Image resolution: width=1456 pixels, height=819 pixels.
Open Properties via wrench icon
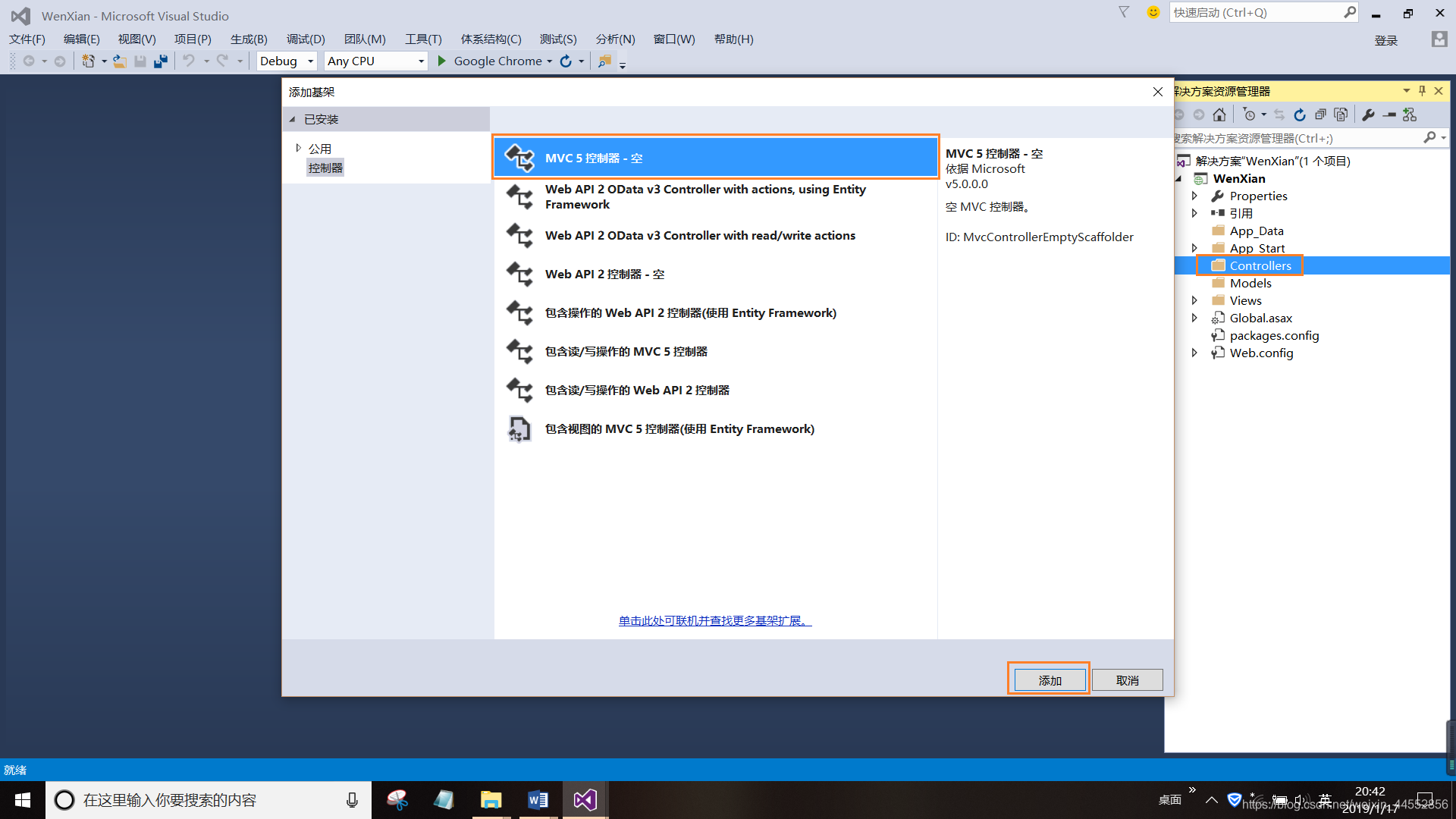(1368, 115)
